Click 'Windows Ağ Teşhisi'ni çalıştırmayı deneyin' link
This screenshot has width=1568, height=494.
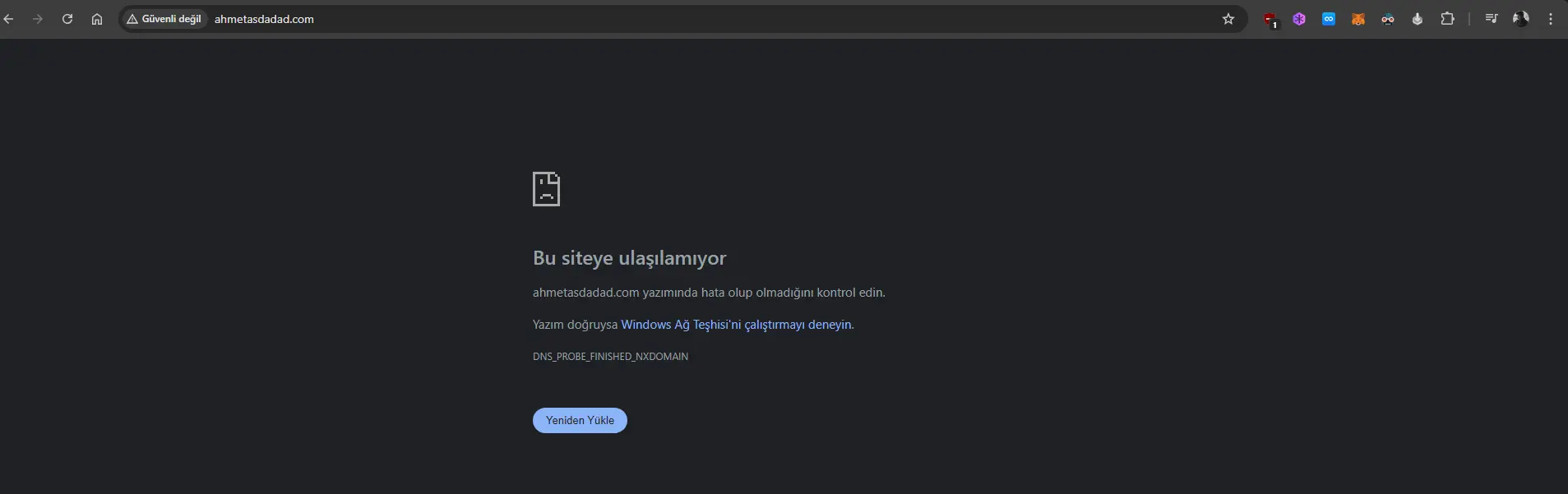pyautogui.click(x=736, y=325)
